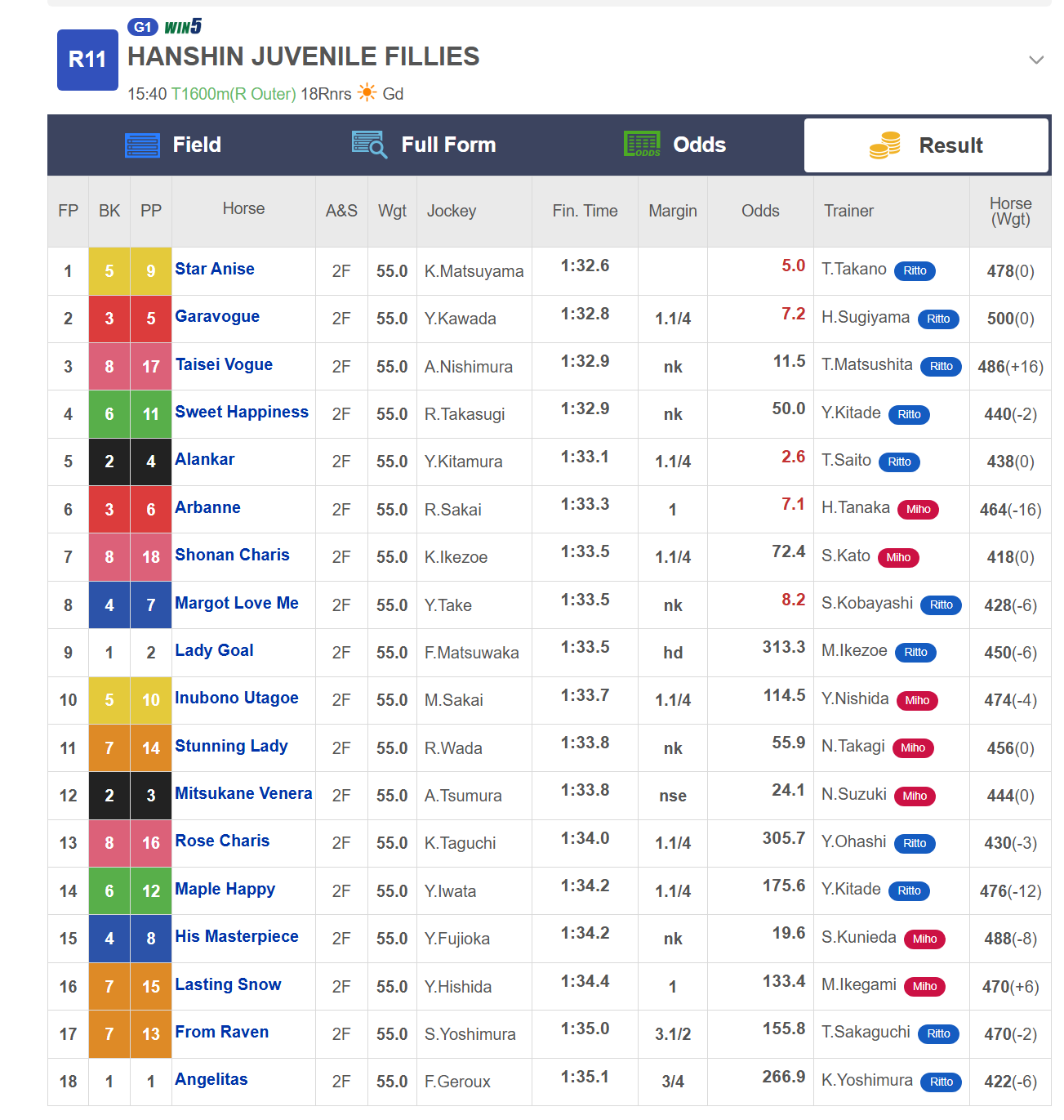Open Sweet Happiness horse details

[242, 412]
